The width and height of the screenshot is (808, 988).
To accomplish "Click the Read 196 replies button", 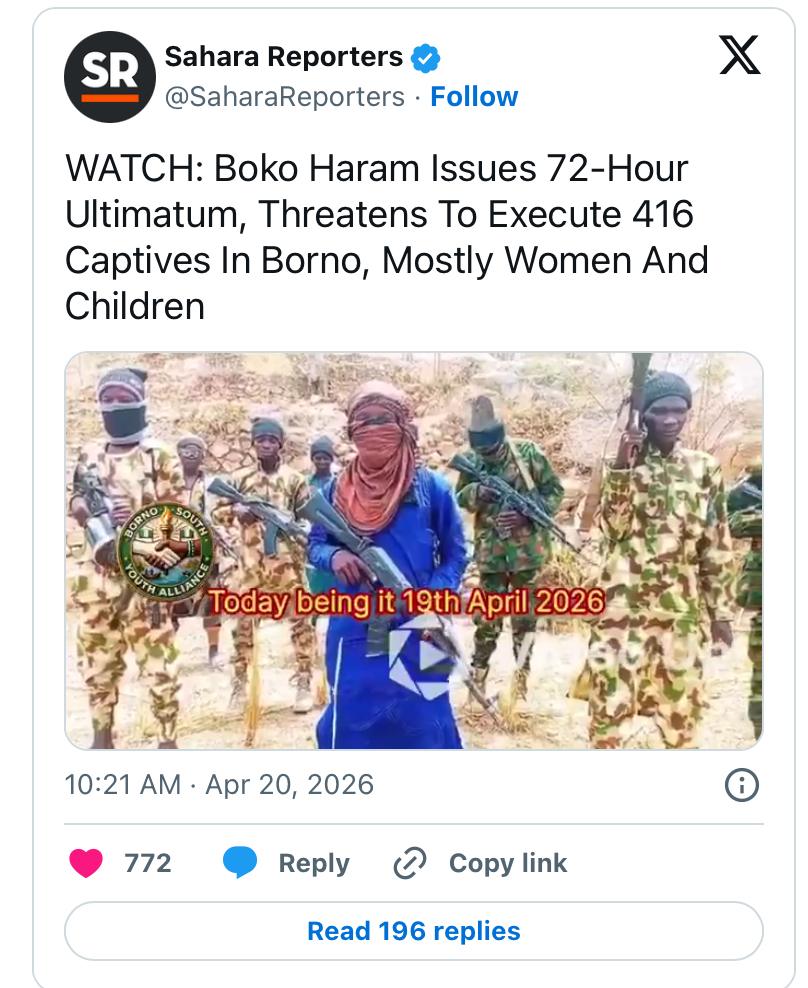I will coord(413,931).
